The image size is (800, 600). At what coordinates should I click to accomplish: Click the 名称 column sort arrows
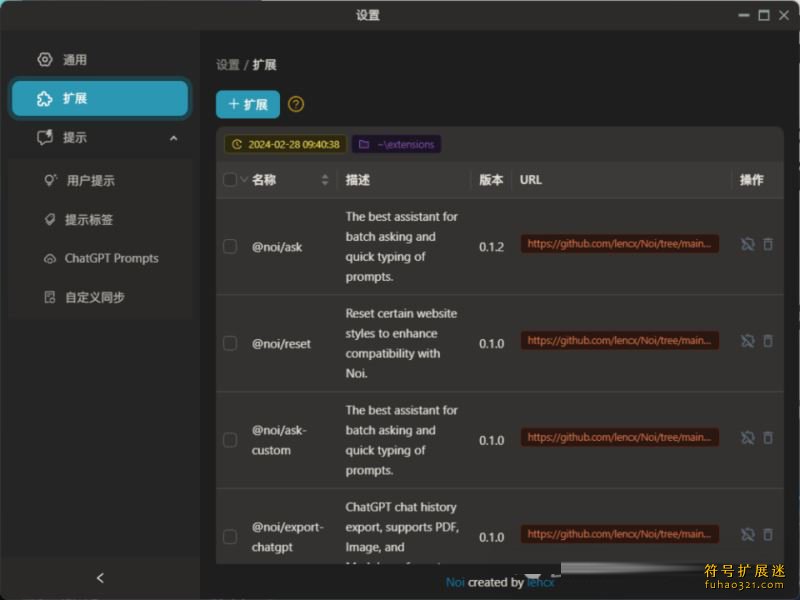tap(325, 180)
